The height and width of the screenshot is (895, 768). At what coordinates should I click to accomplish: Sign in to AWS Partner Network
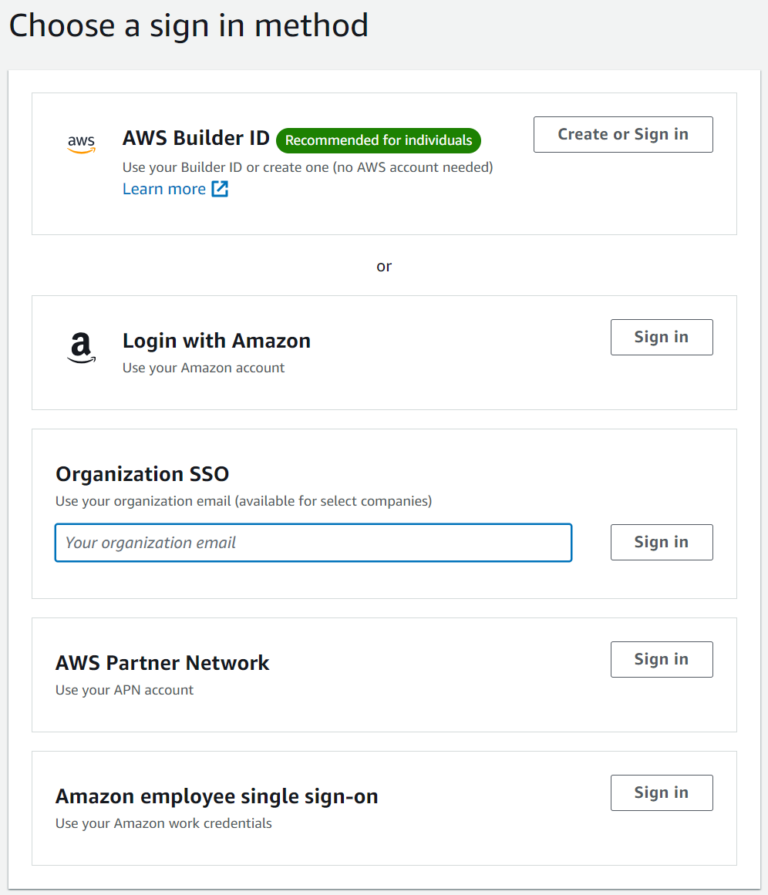(x=661, y=659)
